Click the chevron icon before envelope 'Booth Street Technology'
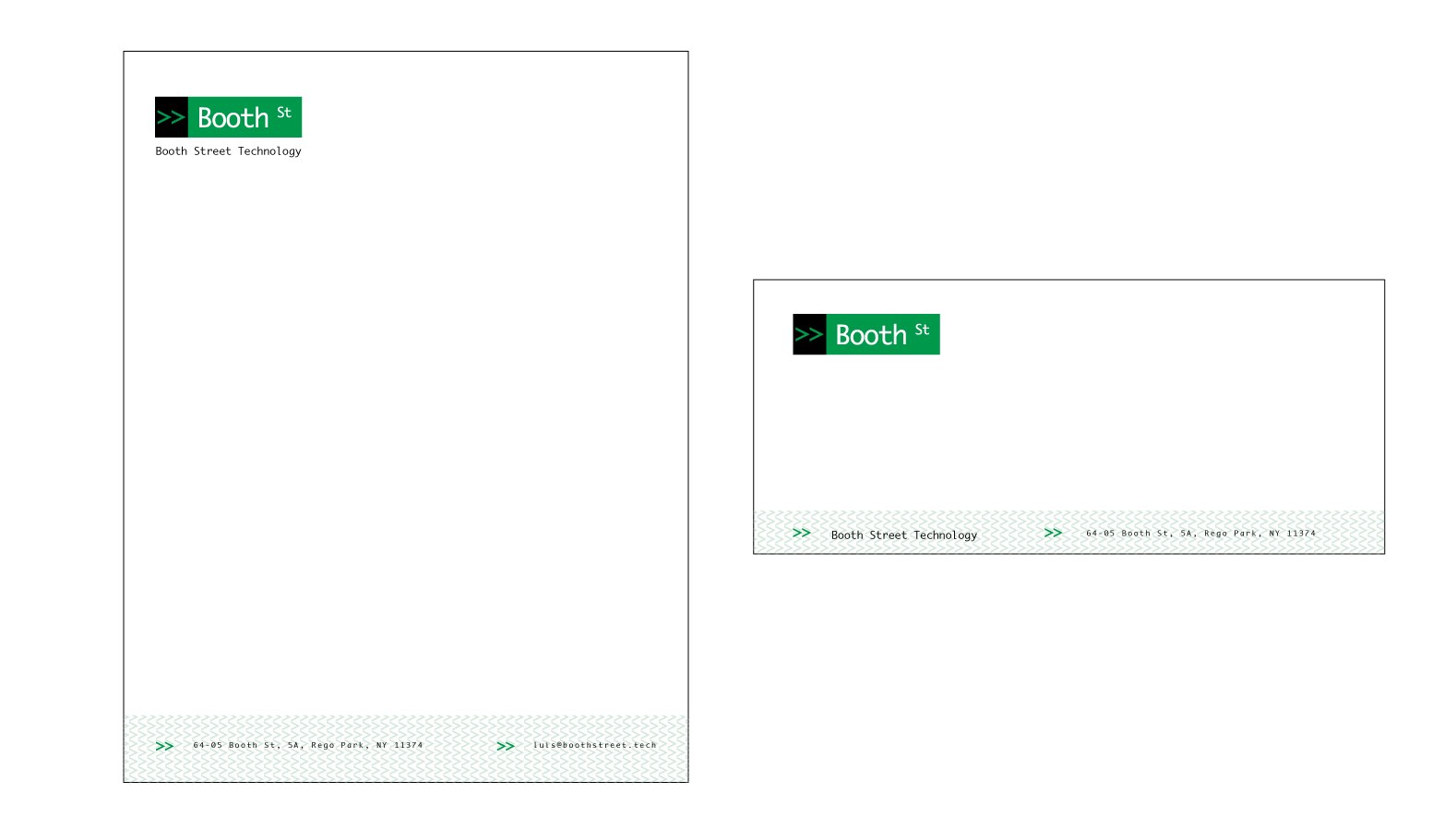Image resolution: width=1456 pixels, height=829 pixels. (802, 533)
